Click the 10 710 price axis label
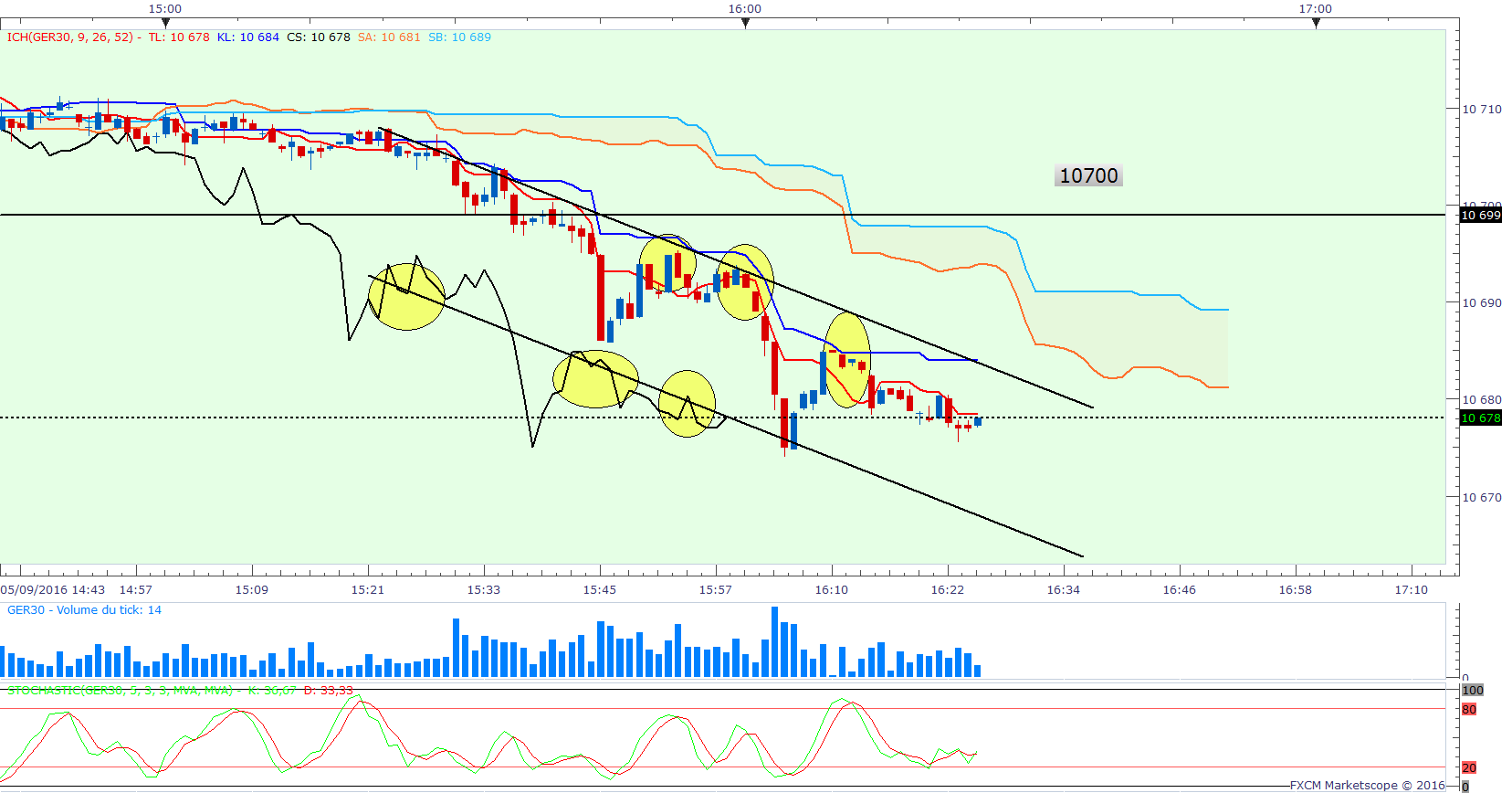The width and height of the screenshot is (1512, 793). pyautogui.click(x=1482, y=109)
